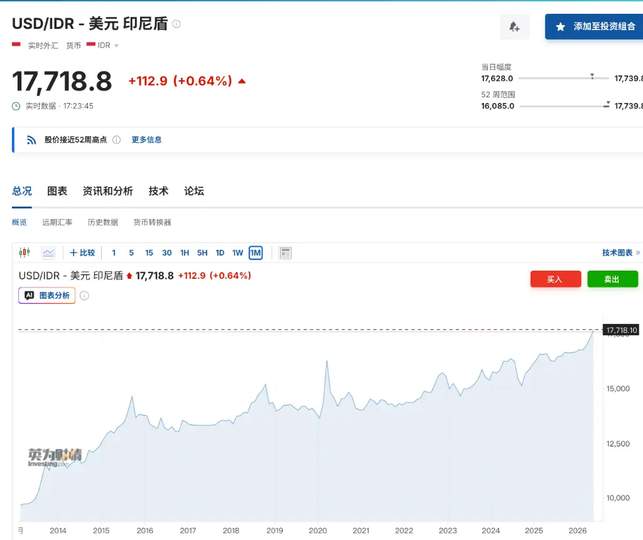
Task: Click the 实时外汇 label
Action: coord(43,45)
